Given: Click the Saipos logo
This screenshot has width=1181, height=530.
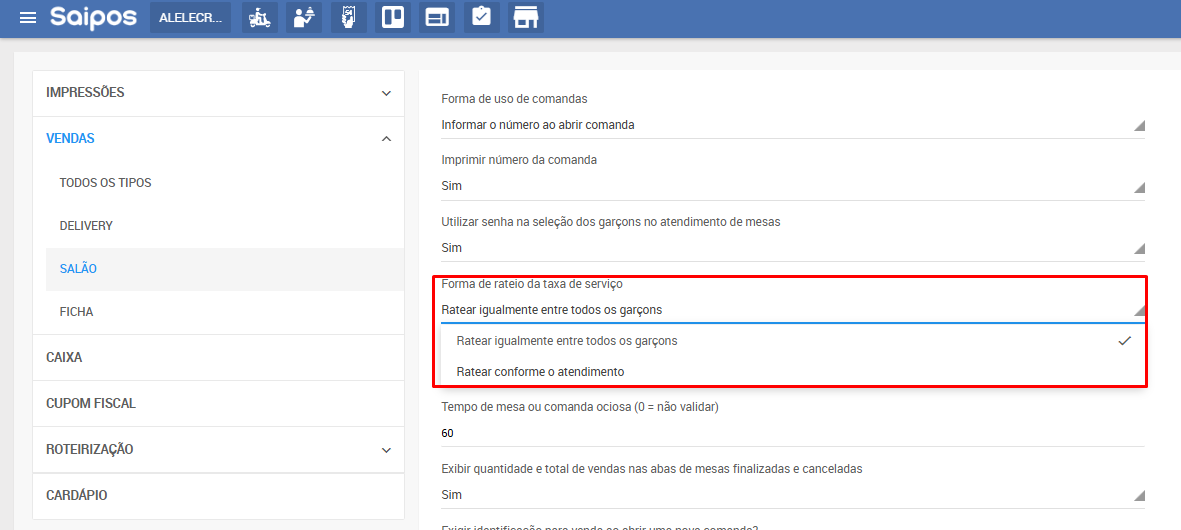Looking at the screenshot, I should tap(93, 18).
